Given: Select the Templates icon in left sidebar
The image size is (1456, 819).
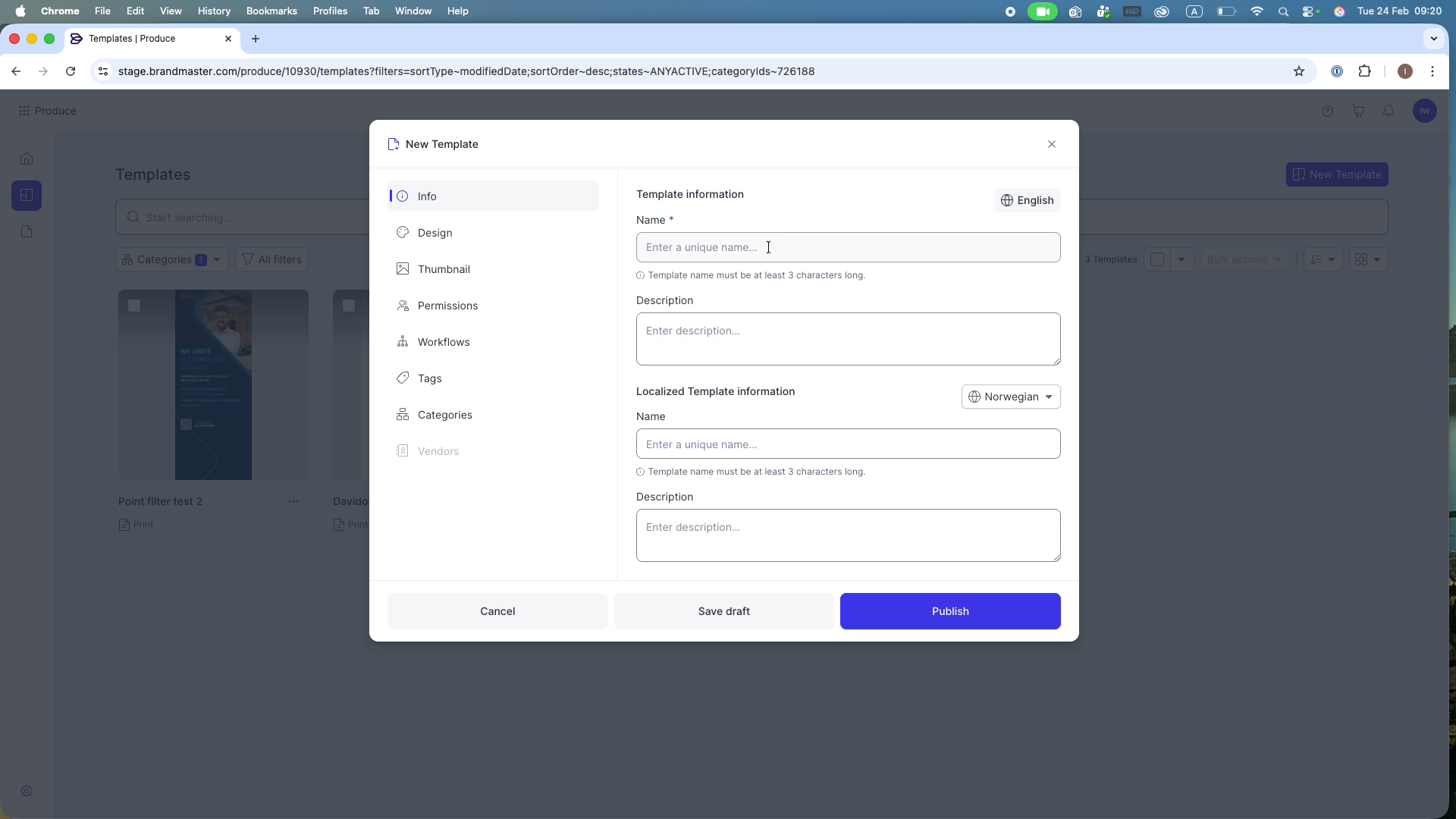Looking at the screenshot, I should coord(27,196).
